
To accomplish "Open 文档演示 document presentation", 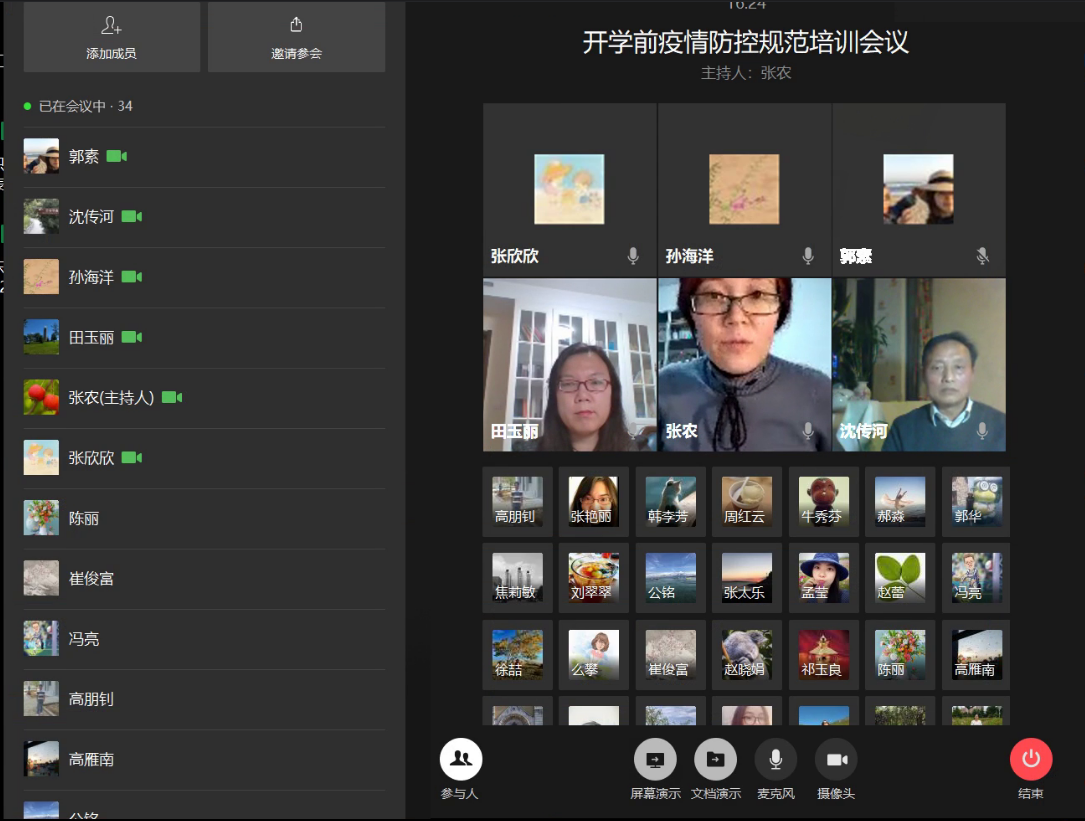I will [x=715, y=760].
